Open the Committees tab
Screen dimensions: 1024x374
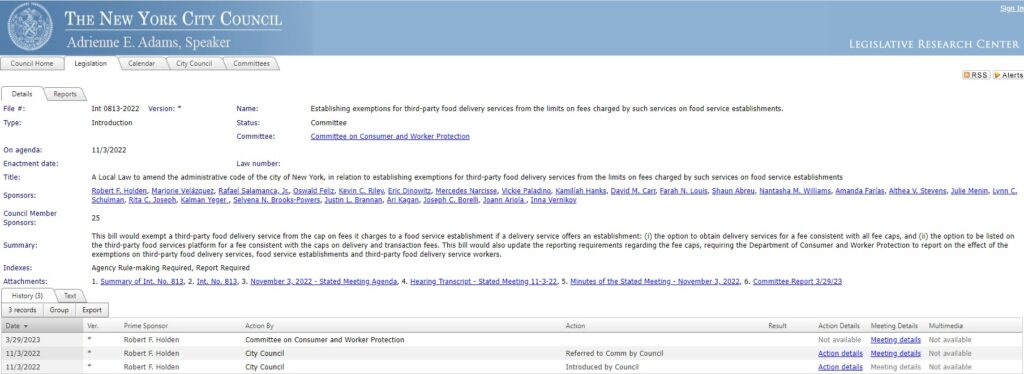(251, 63)
